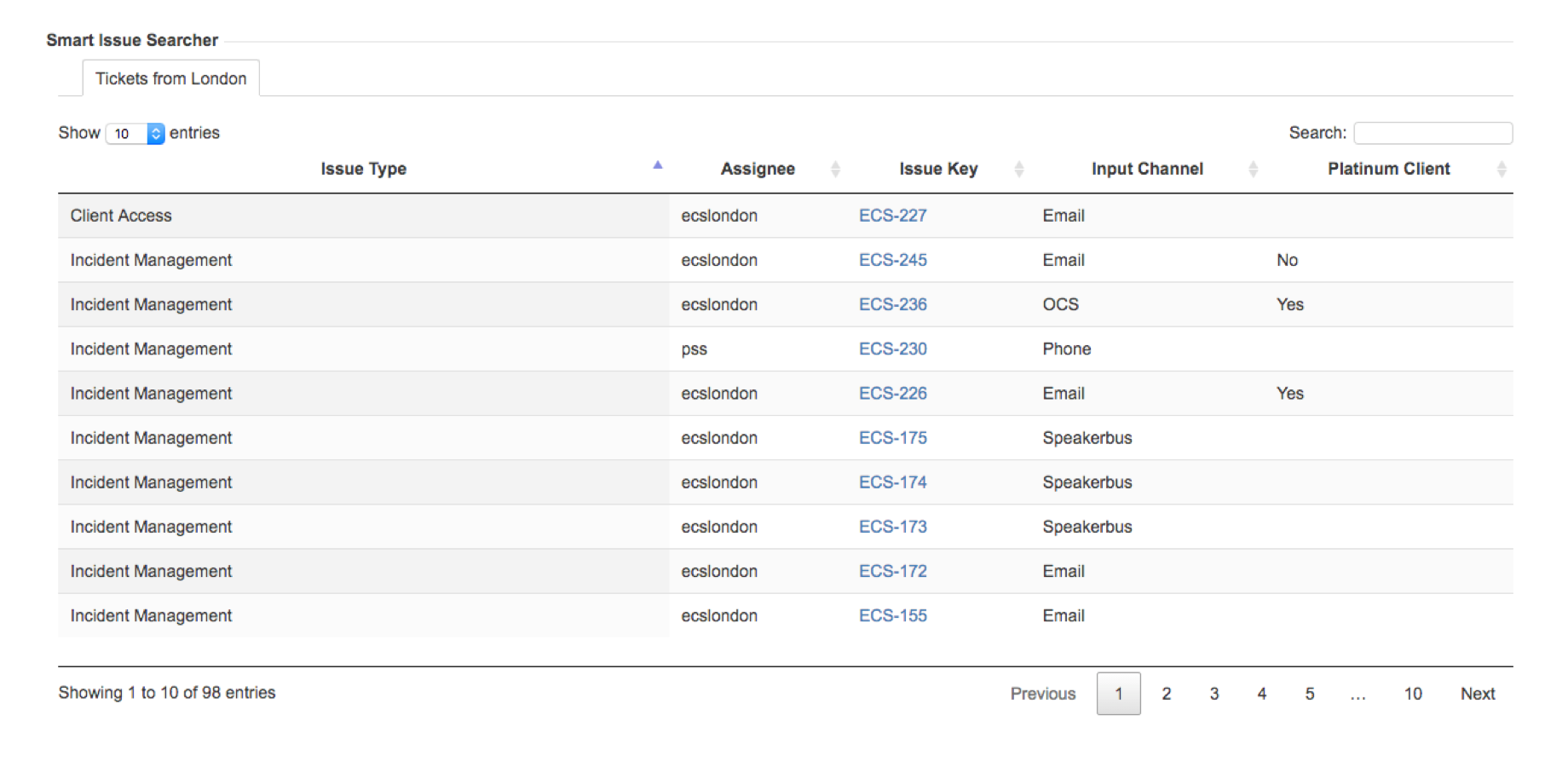Image resolution: width=1568 pixels, height=767 pixels.
Task: Select page 5 in pagination
Action: click(x=1309, y=694)
